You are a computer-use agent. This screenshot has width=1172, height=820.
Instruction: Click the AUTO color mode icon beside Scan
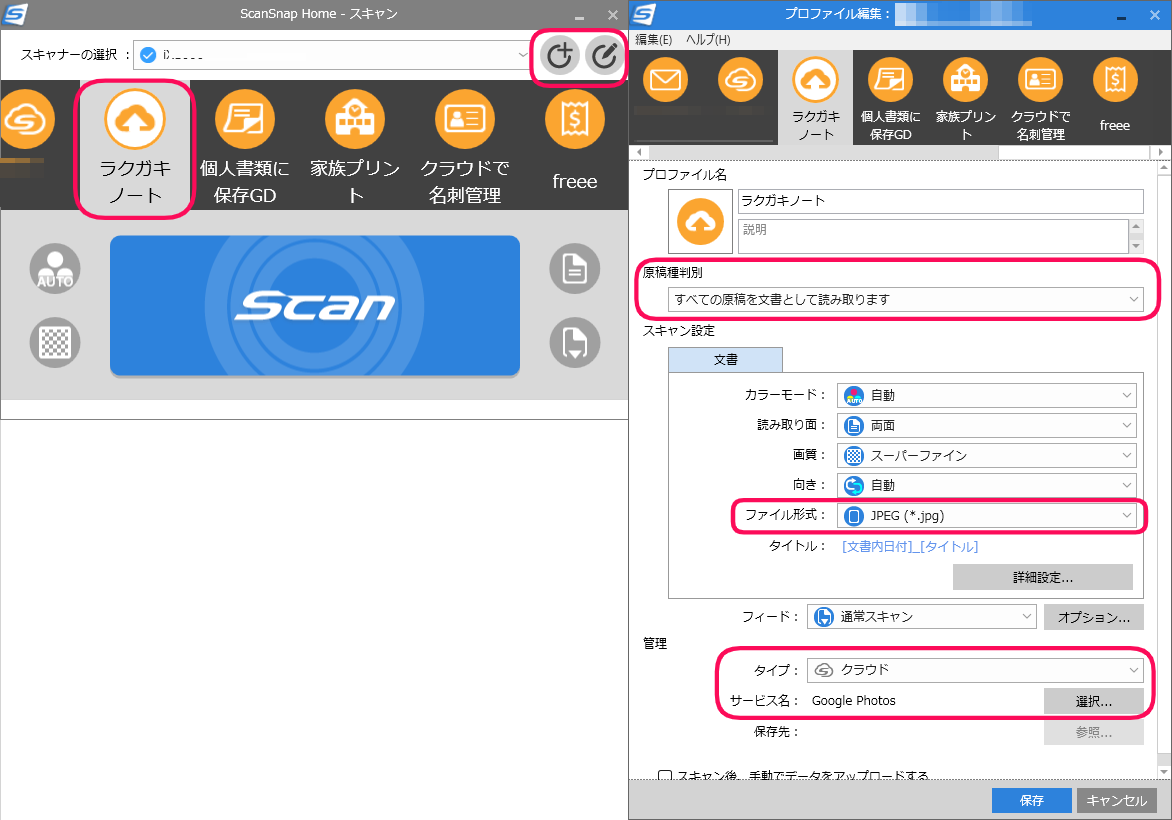point(55,268)
